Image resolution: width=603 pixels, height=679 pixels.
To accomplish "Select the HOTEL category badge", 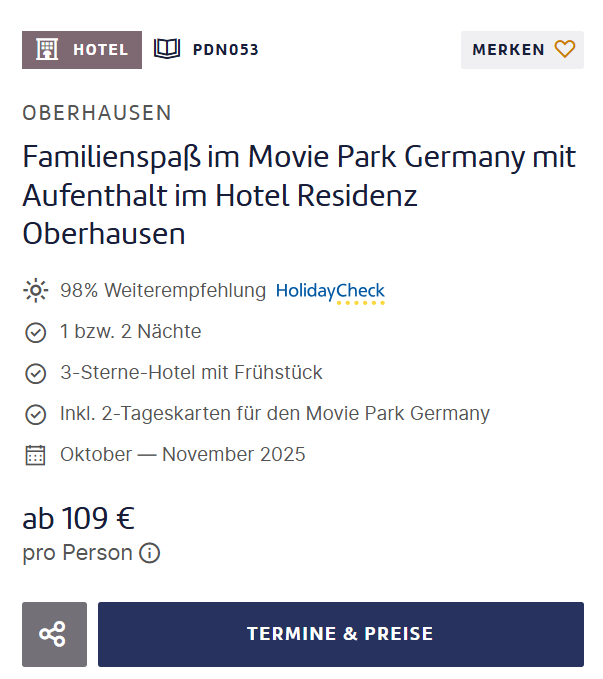I will [x=82, y=50].
